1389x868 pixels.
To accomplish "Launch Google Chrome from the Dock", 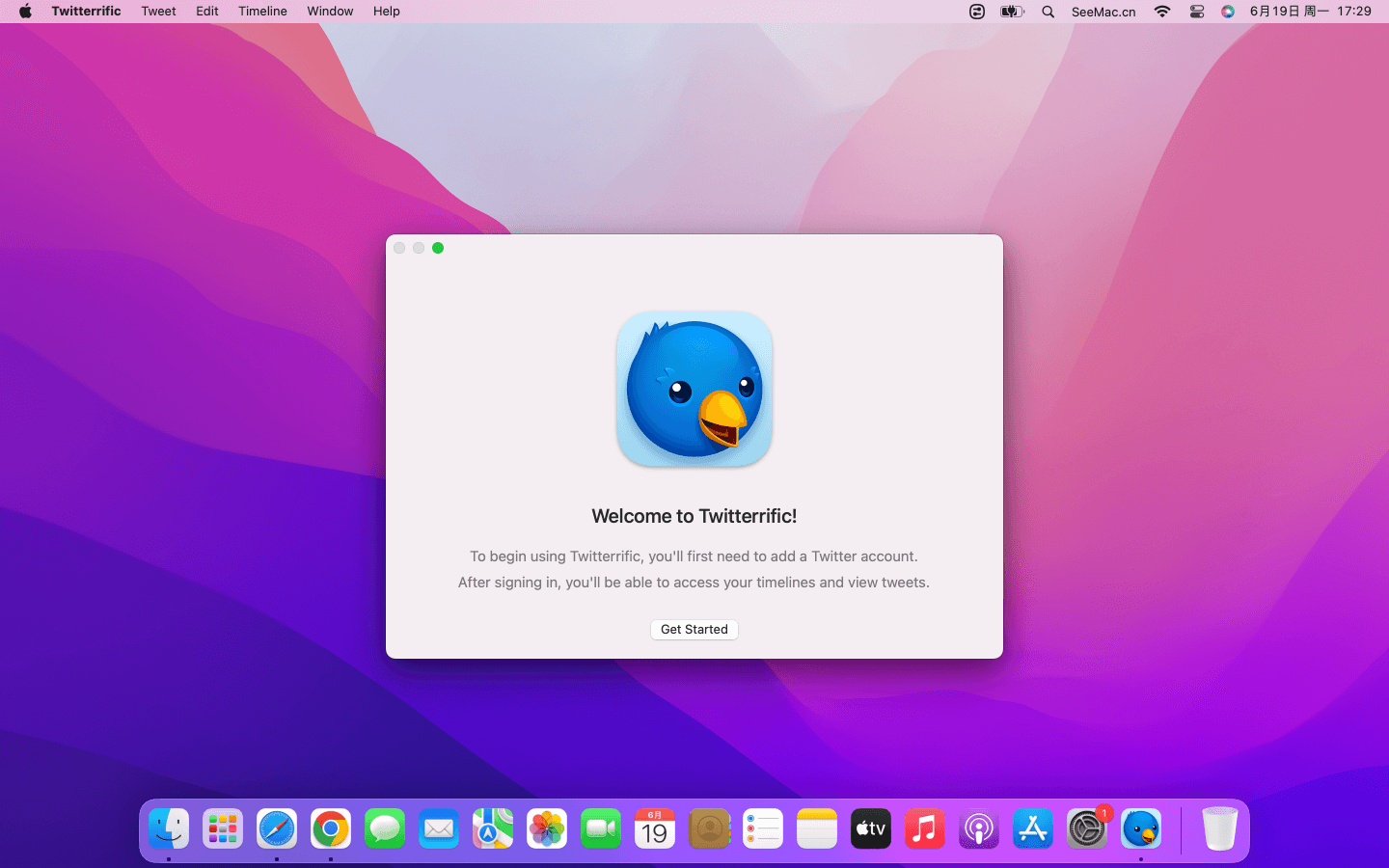I will tap(331, 828).
